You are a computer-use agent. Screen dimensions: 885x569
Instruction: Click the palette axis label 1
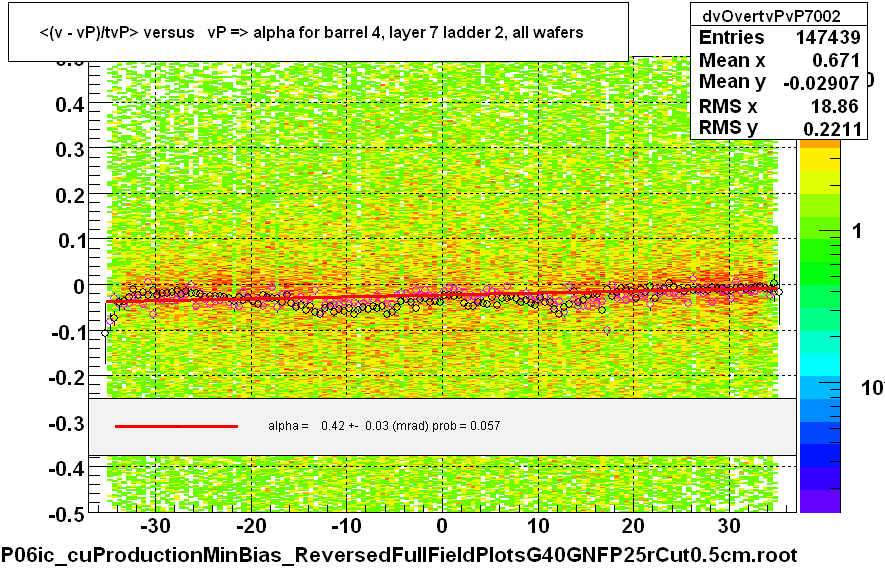(857, 231)
